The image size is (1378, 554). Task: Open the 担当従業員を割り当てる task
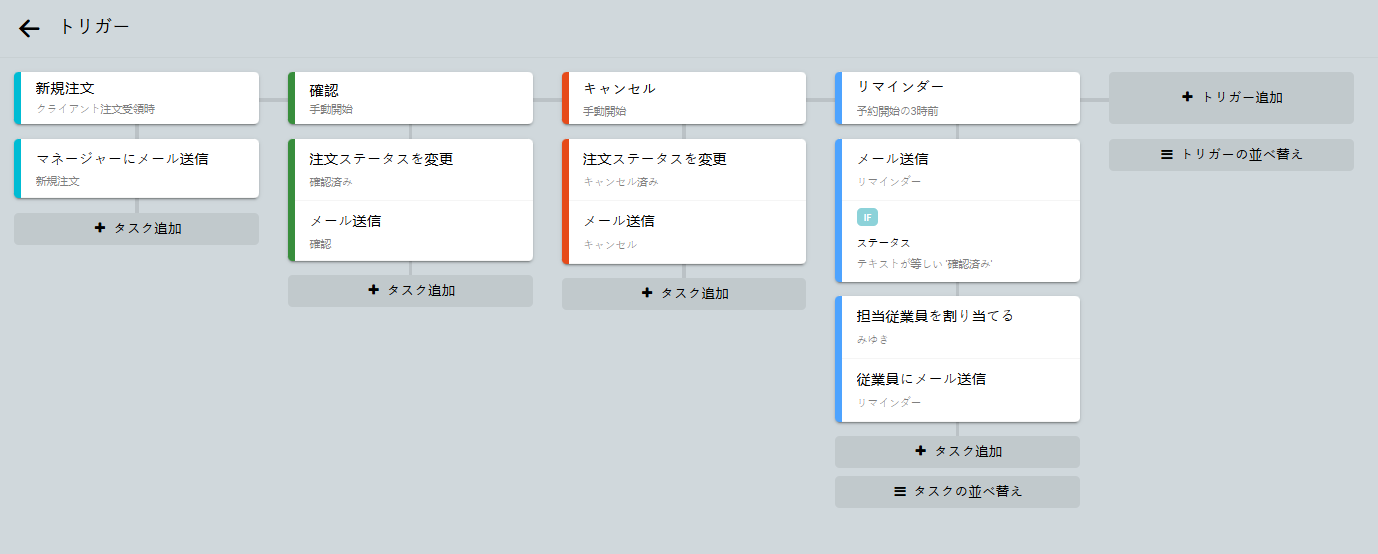click(959, 326)
